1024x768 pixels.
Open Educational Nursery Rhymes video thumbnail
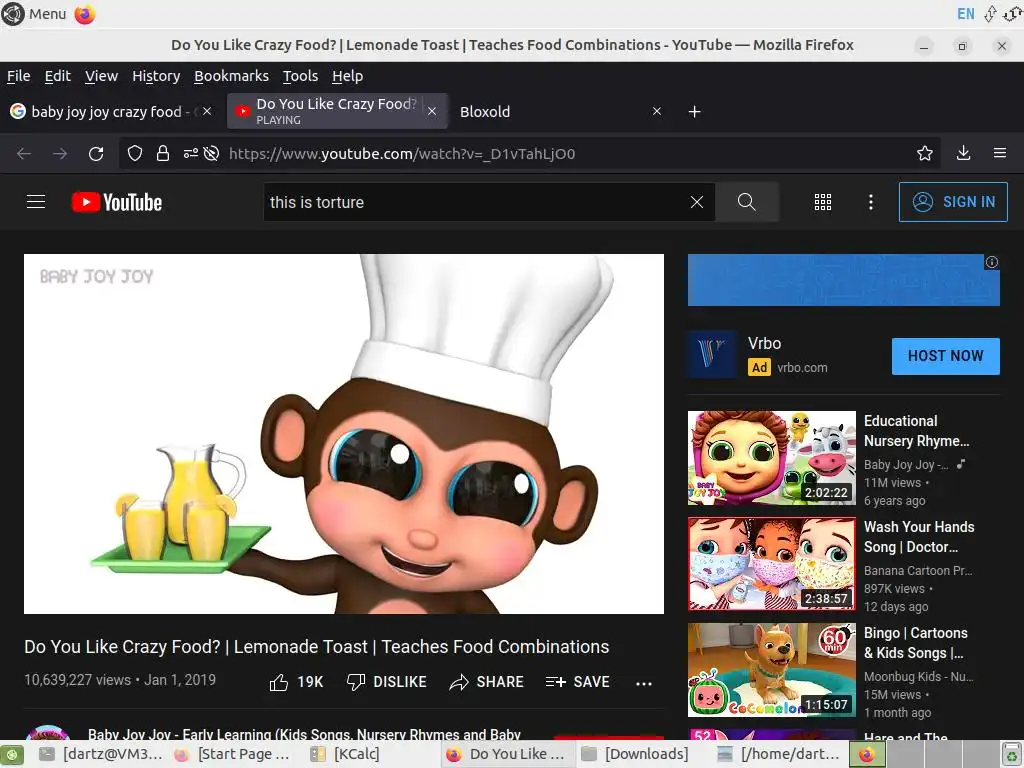[x=771, y=458]
